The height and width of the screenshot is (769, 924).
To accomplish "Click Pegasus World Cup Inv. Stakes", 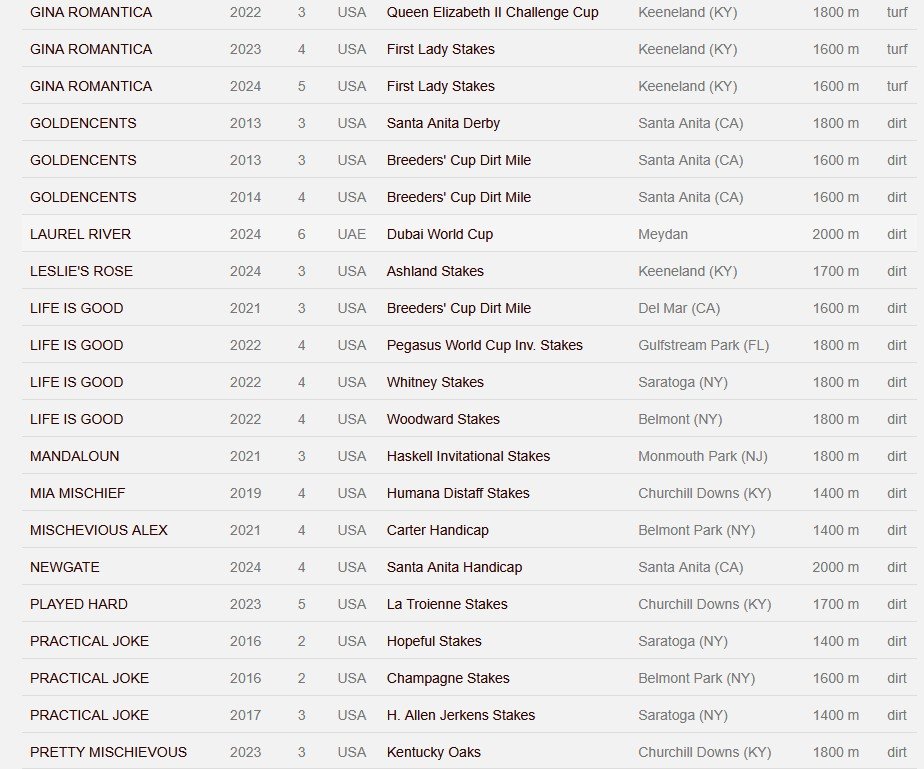I will click(484, 345).
